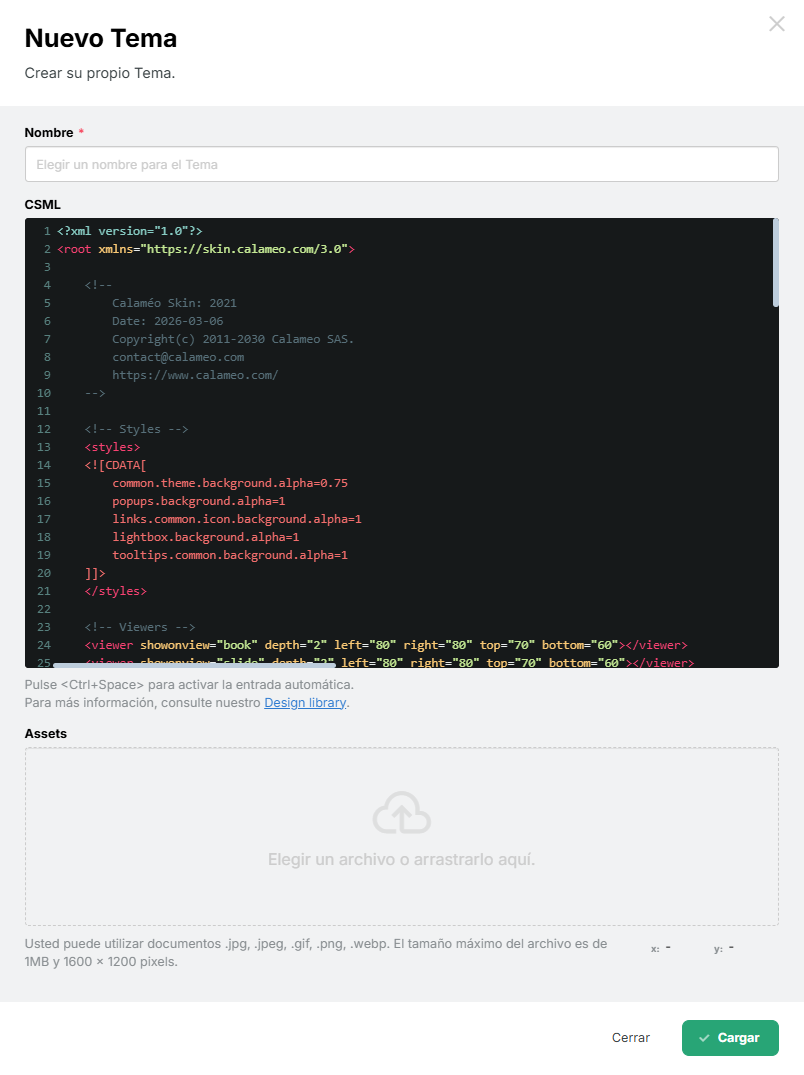Click the opening '<styles>' tag line
Screen dimensions: 804x1075
tap(112, 447)
